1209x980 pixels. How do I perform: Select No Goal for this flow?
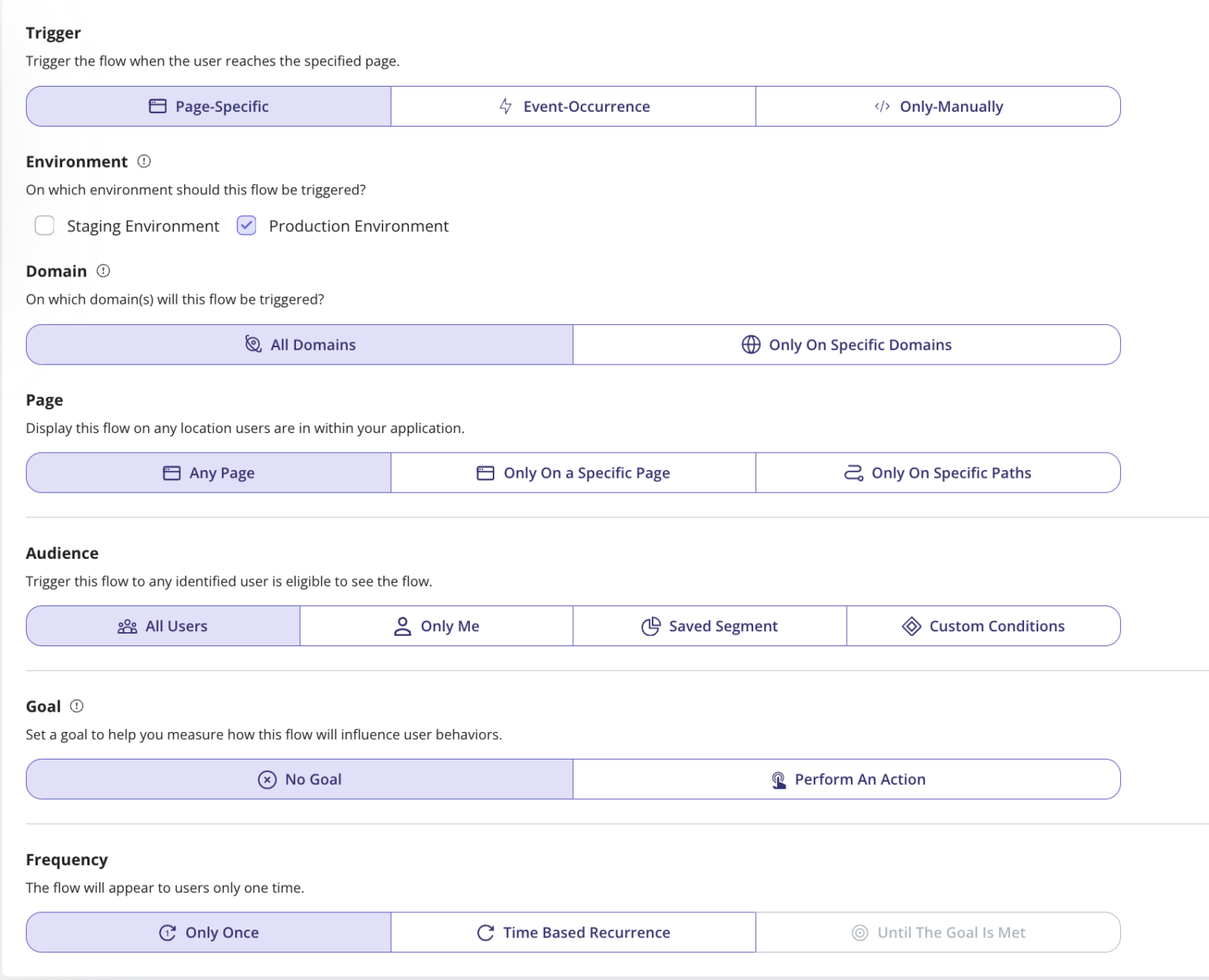point(299,779)
